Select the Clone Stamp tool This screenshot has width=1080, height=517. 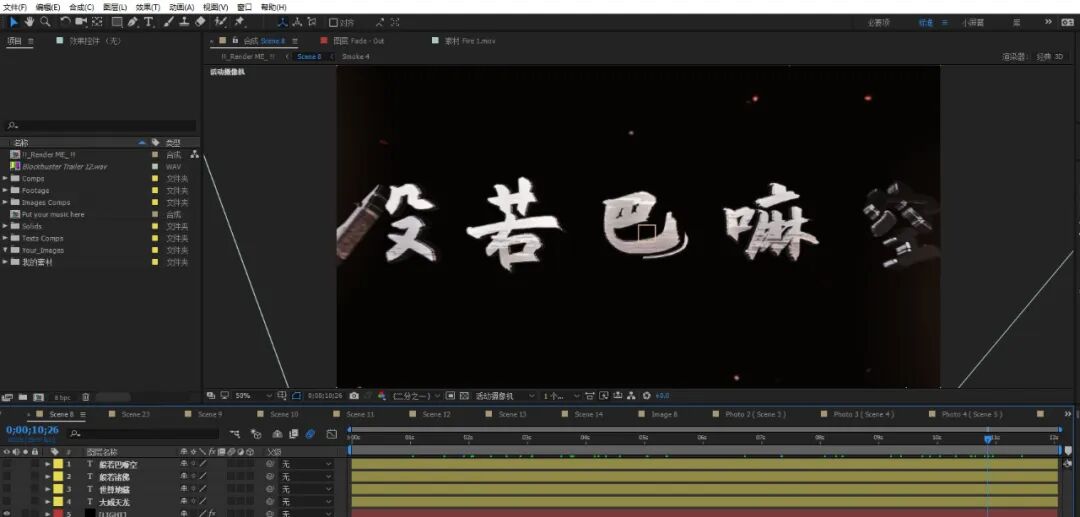(x=185, y=22)
